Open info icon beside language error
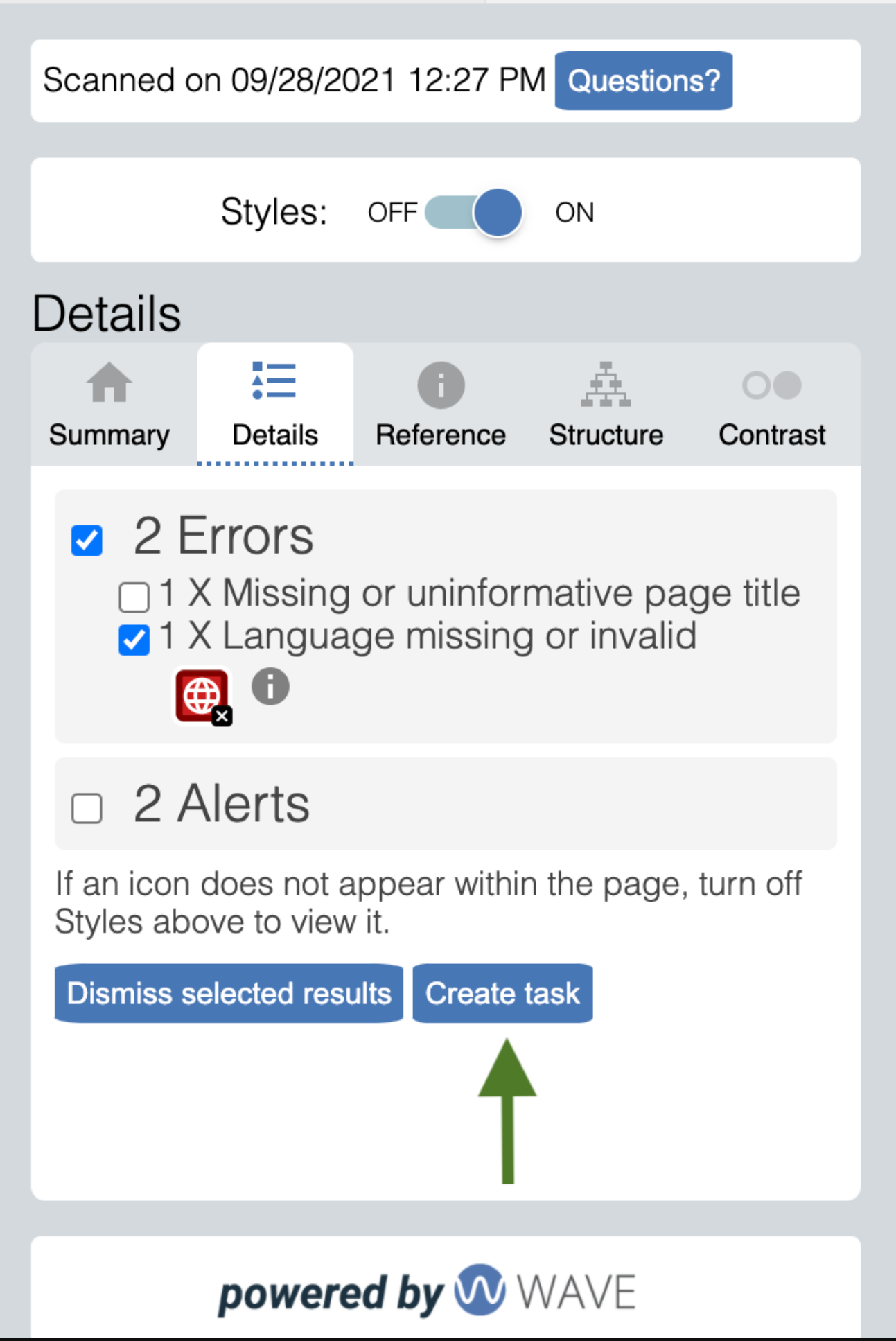The height and width of the screenshot is (1341, 896). point(270,687)
